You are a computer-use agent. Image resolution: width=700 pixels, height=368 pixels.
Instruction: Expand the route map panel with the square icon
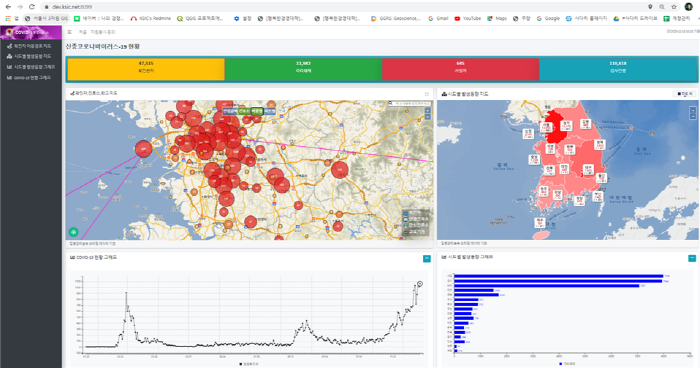point(427,94)
